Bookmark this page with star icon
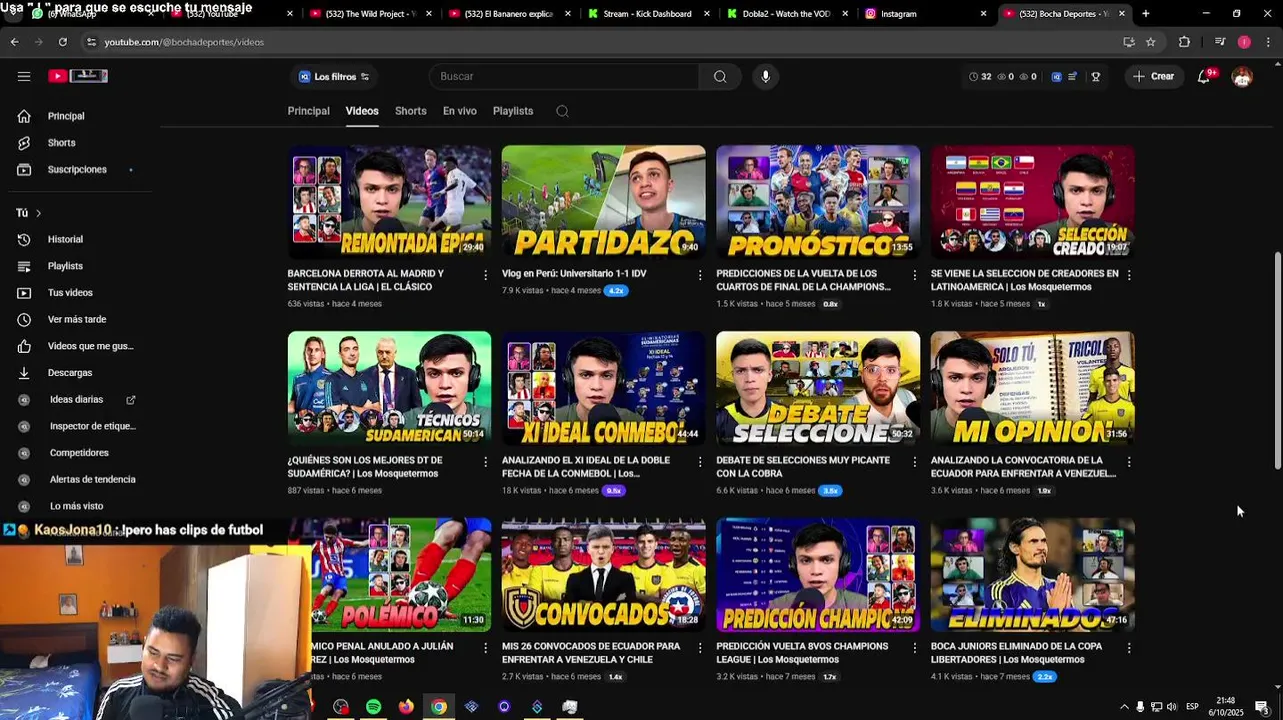 tap(1151, 42)
